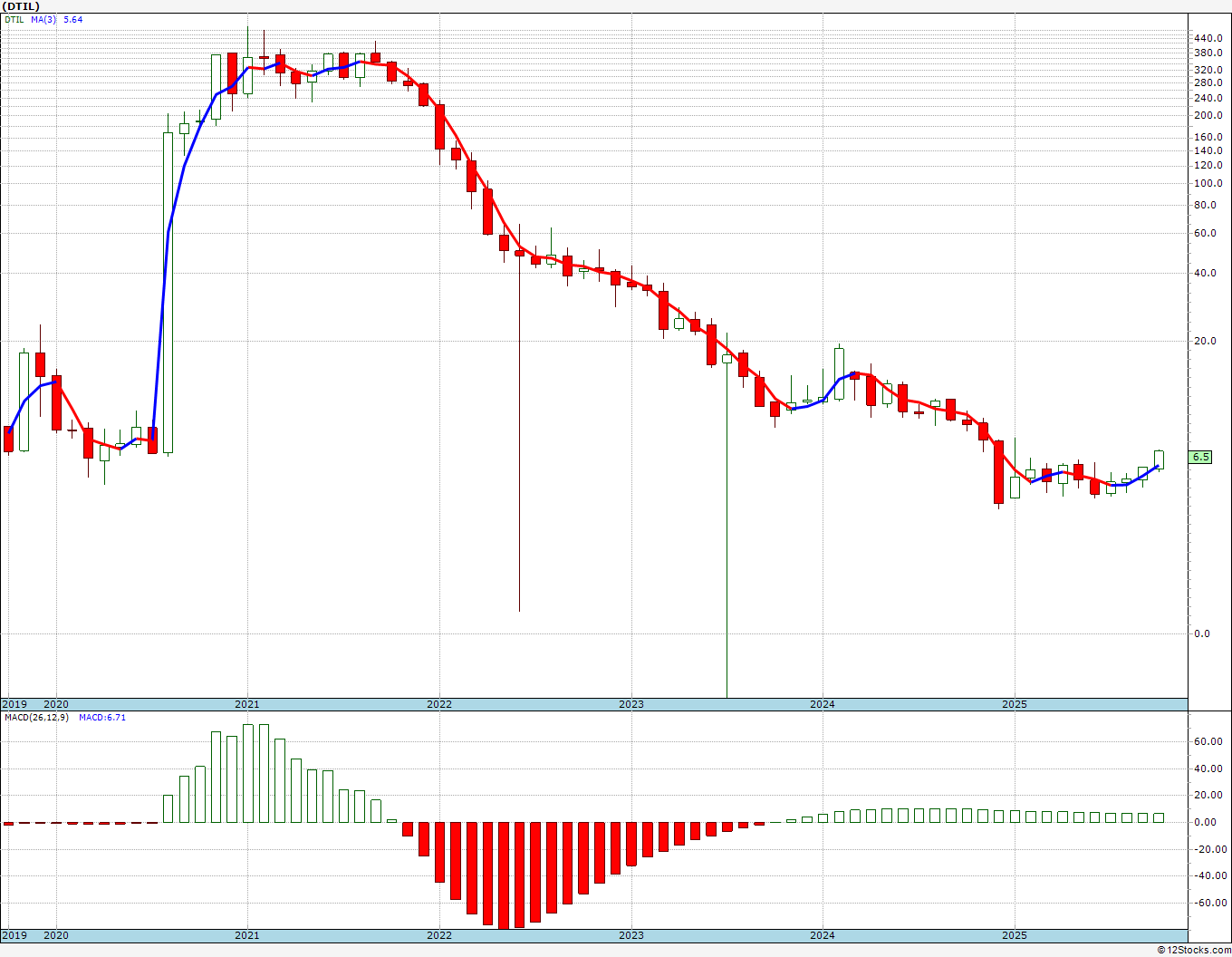Click the MA(3) indicator label
The height and width of the screenshot is (957, 1232).
(x=43, y=19)
